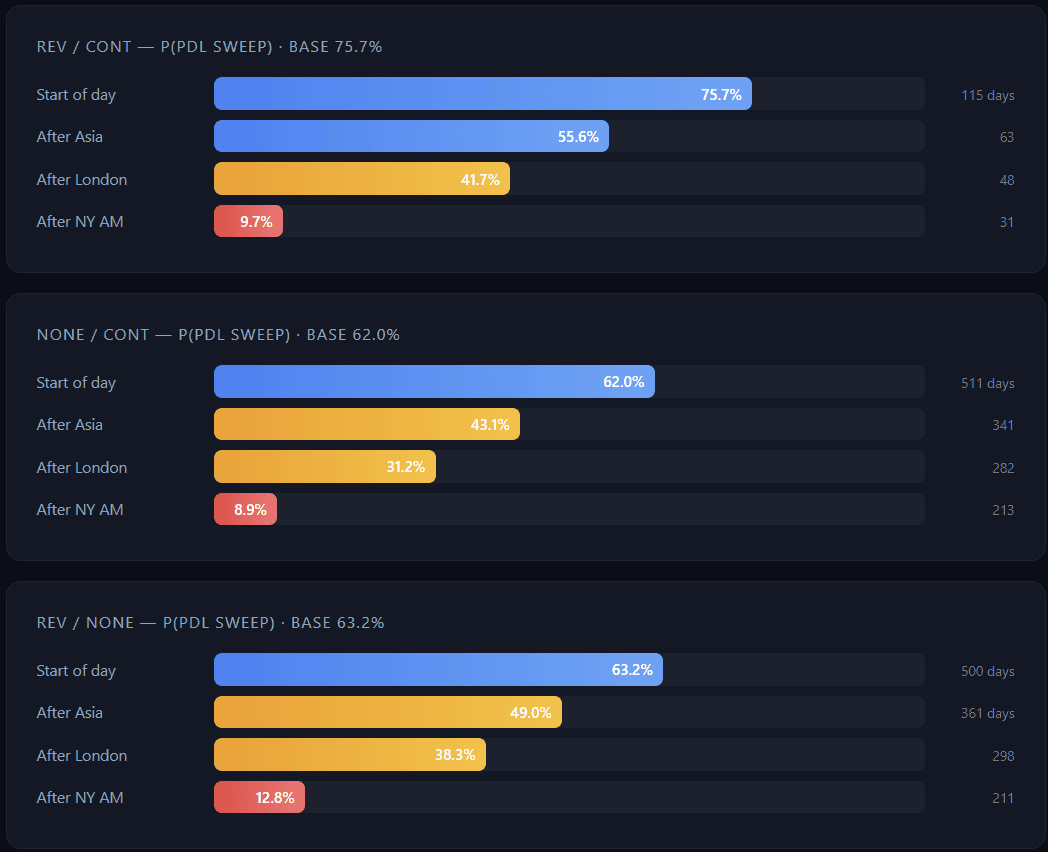This screenshot has height=852, width=1048.
Task: Click the 31.2% After London bar
Action: coord(324,467)
